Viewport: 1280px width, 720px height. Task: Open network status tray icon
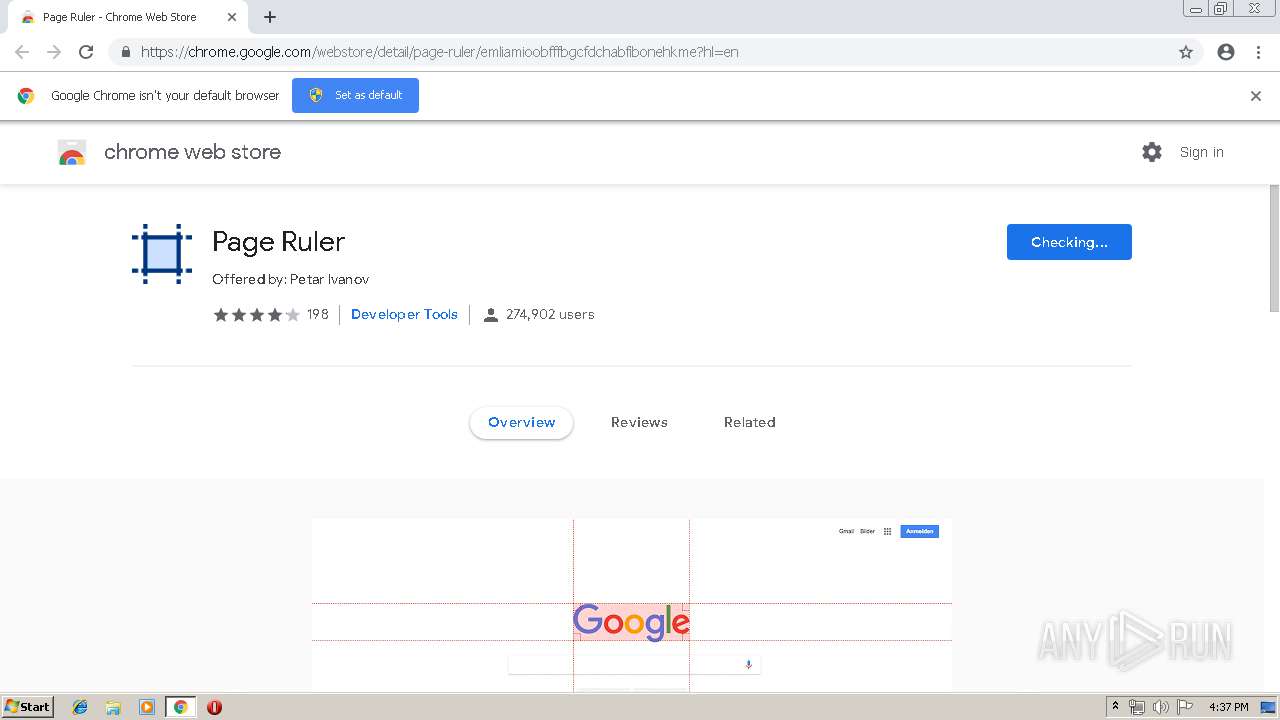(x=1137, y=707)
